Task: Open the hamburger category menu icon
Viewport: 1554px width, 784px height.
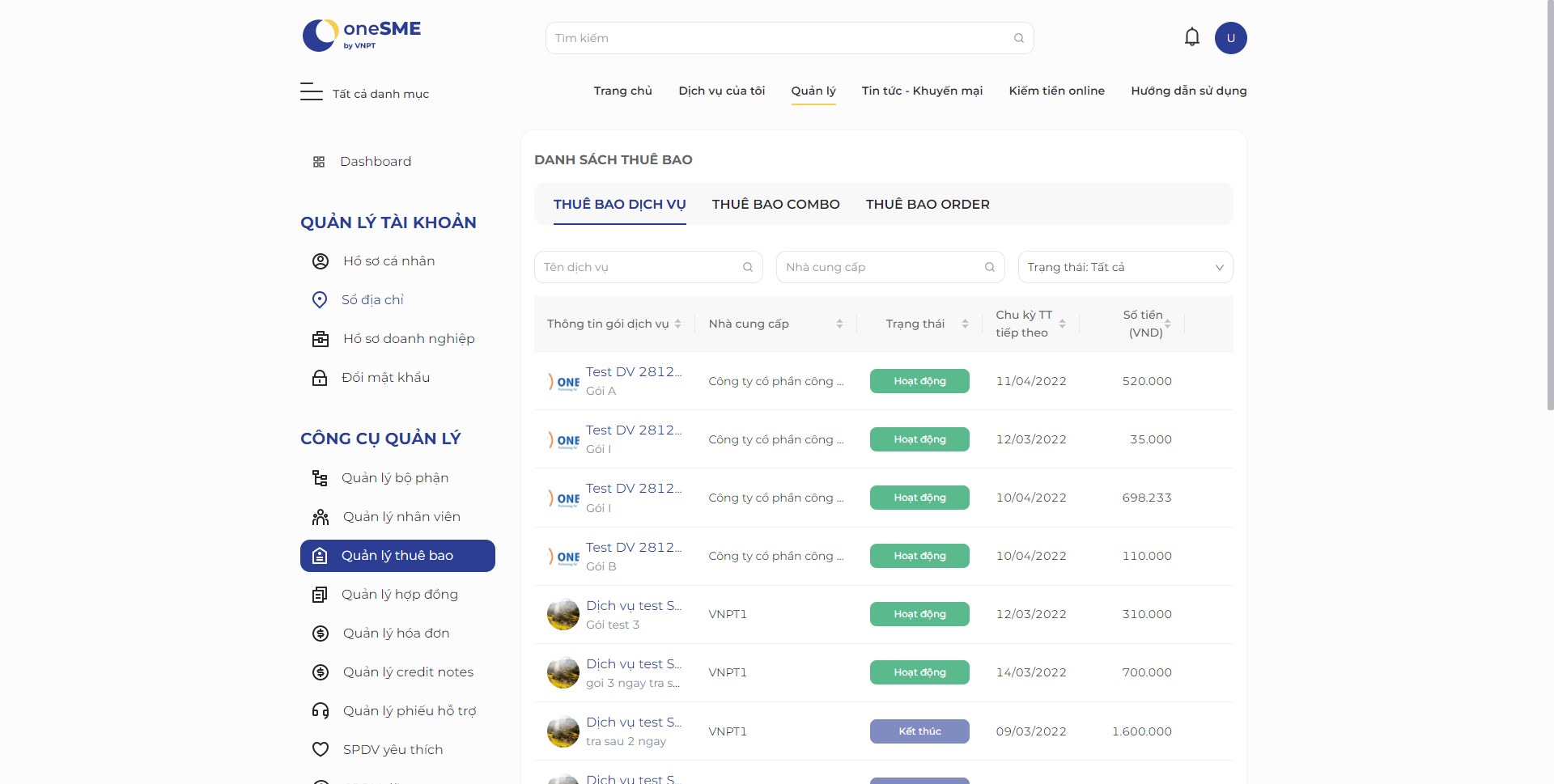Action: [x=311, y=91]
